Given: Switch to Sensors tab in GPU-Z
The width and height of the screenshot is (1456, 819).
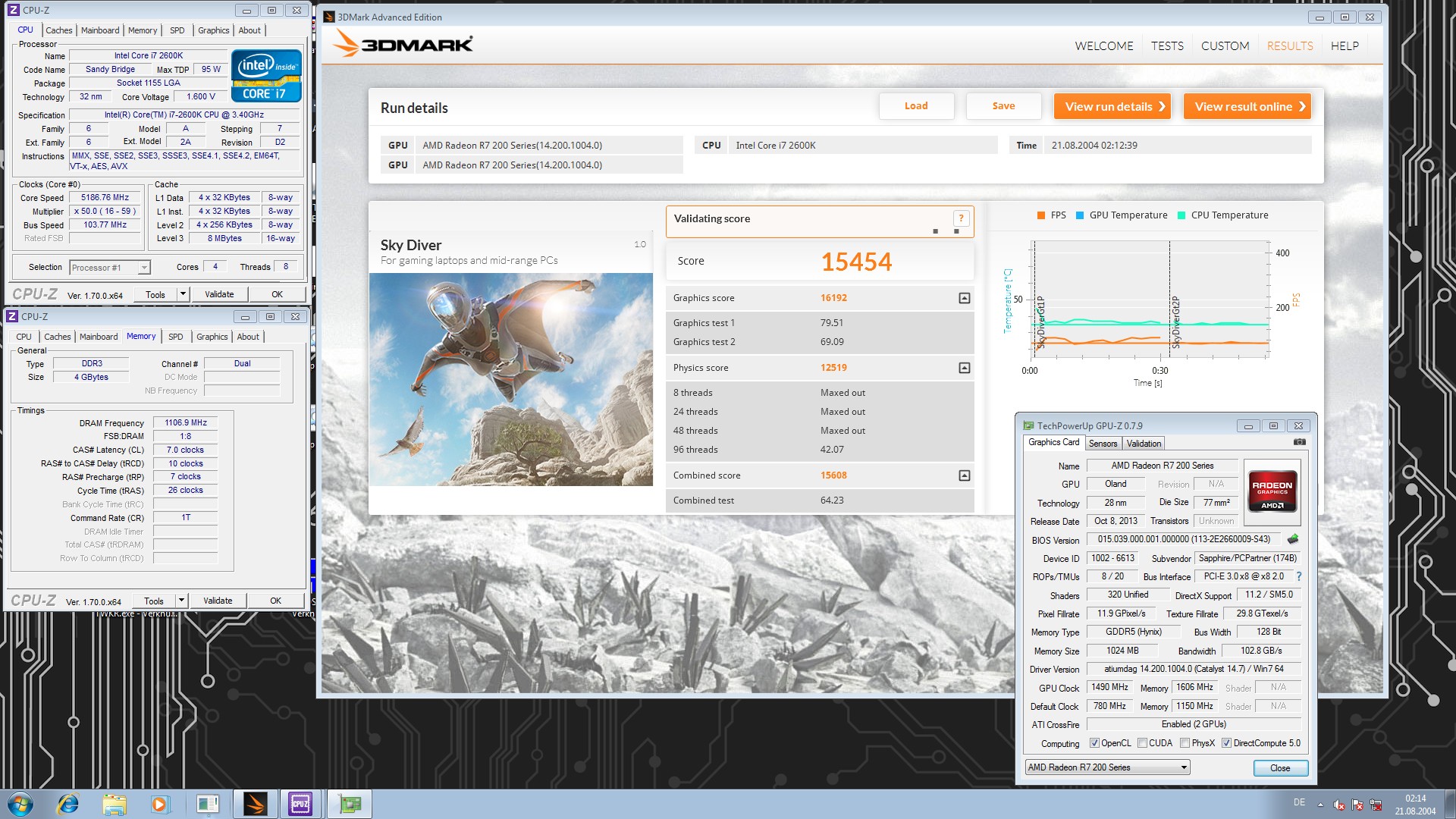Looking at the screenshot, I should 1103,444.
